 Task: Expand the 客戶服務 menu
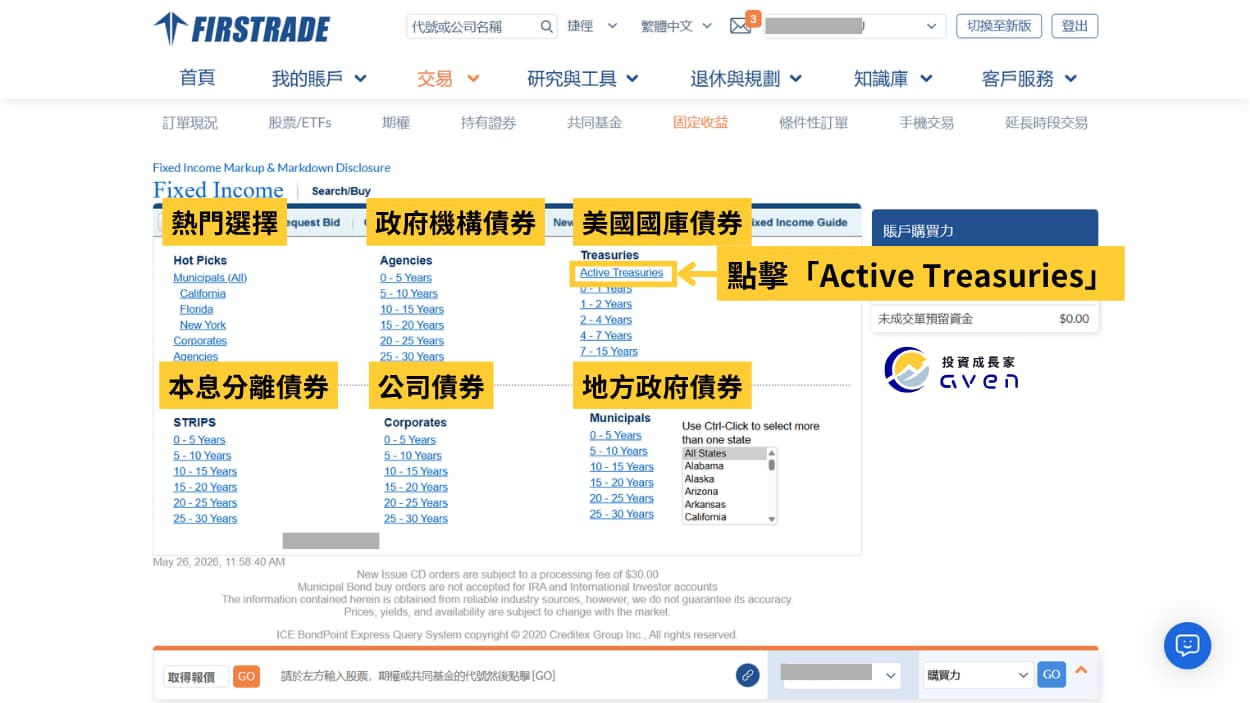pyautogui.click(x=1030, y=78)
